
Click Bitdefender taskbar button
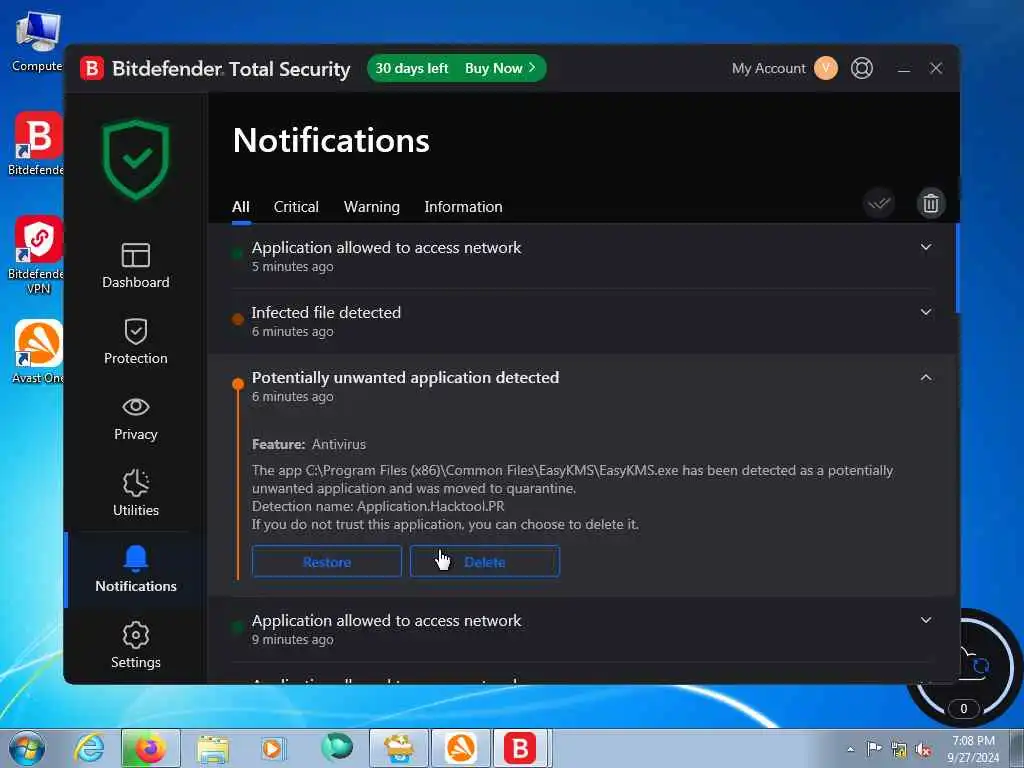[520, 748]
